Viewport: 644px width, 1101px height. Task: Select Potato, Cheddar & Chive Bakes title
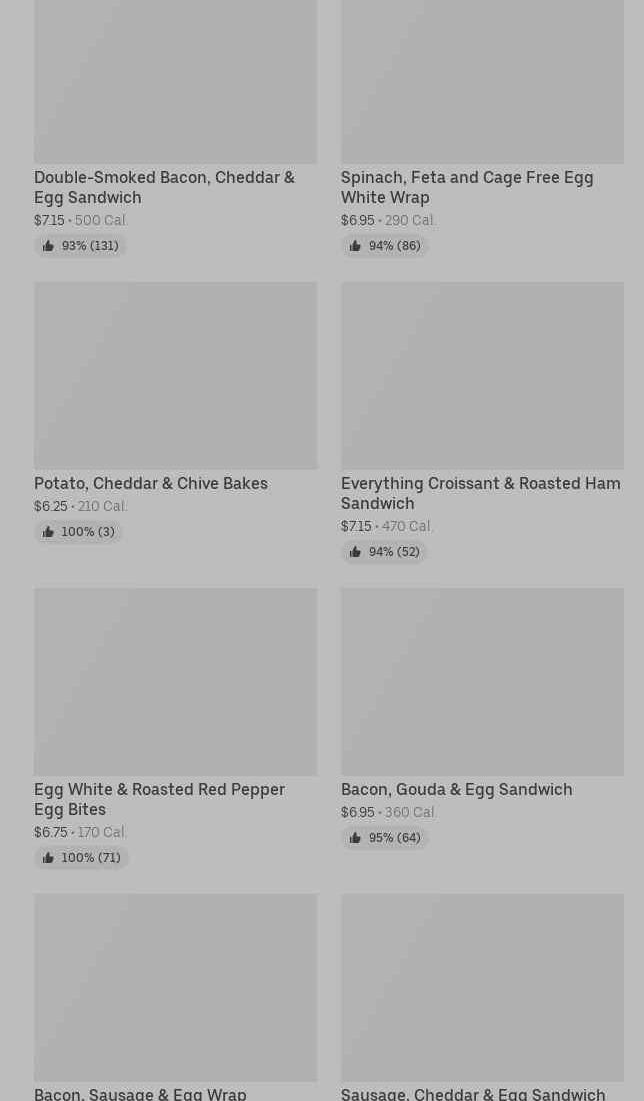pos(151,483)
